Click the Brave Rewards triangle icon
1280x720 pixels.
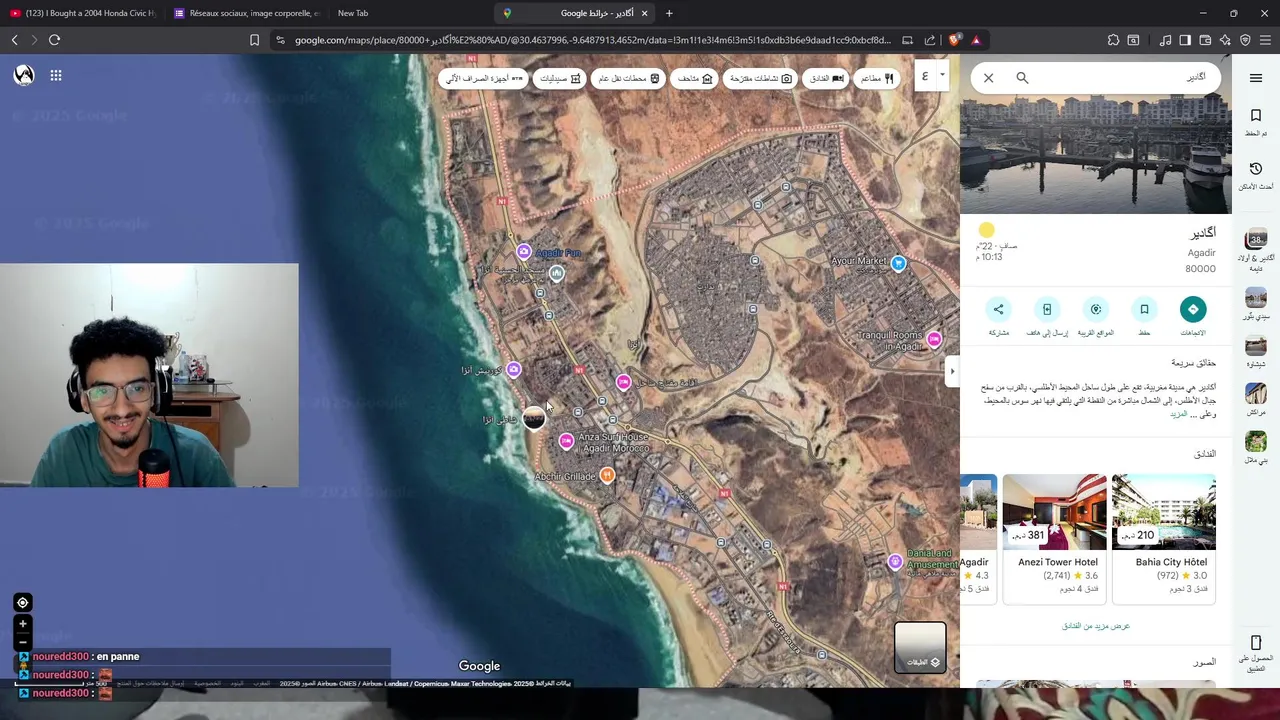pyautogui.click(x=976, y=40)
